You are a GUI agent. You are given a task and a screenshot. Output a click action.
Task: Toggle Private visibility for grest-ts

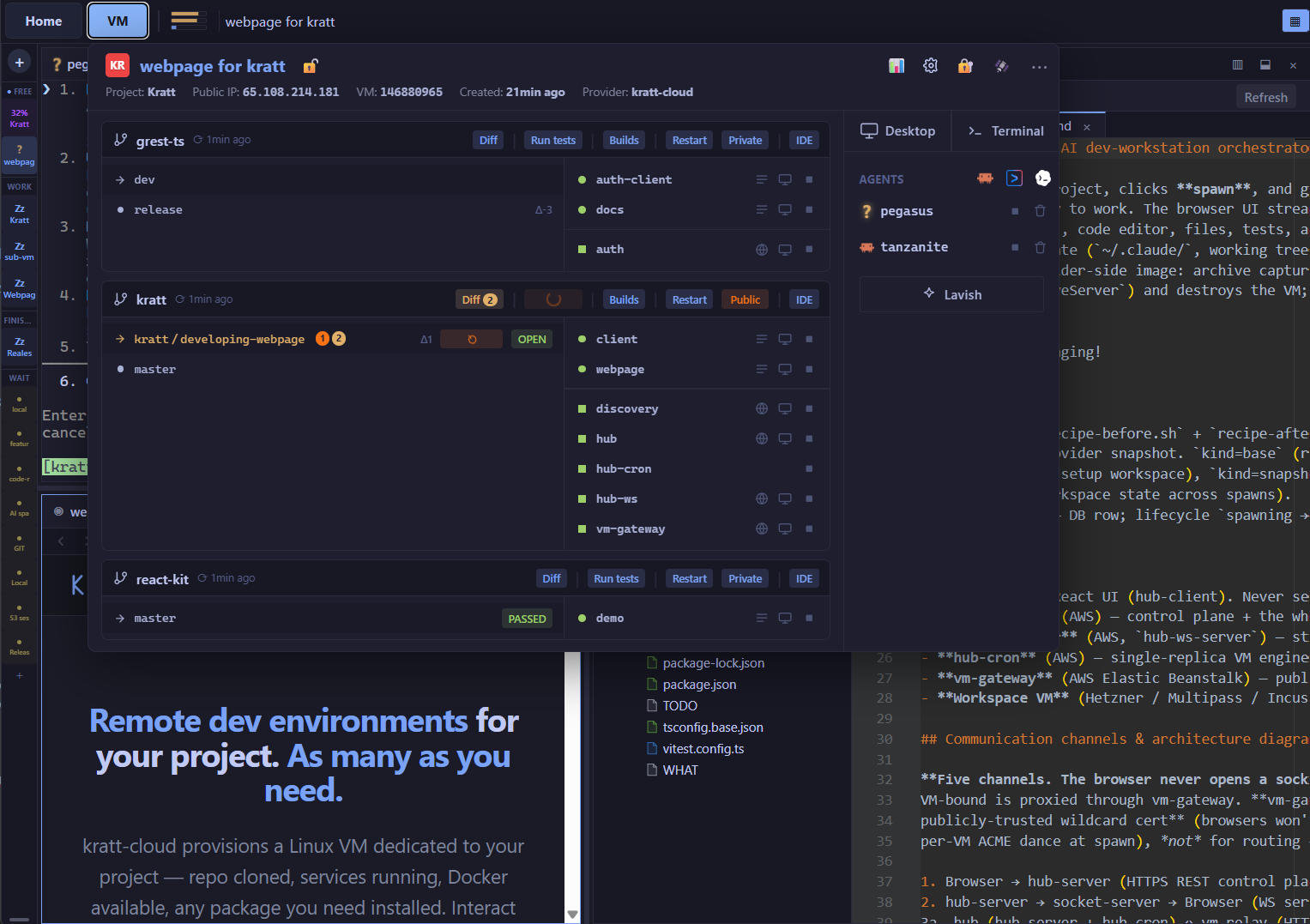click(x=745, y=141)
